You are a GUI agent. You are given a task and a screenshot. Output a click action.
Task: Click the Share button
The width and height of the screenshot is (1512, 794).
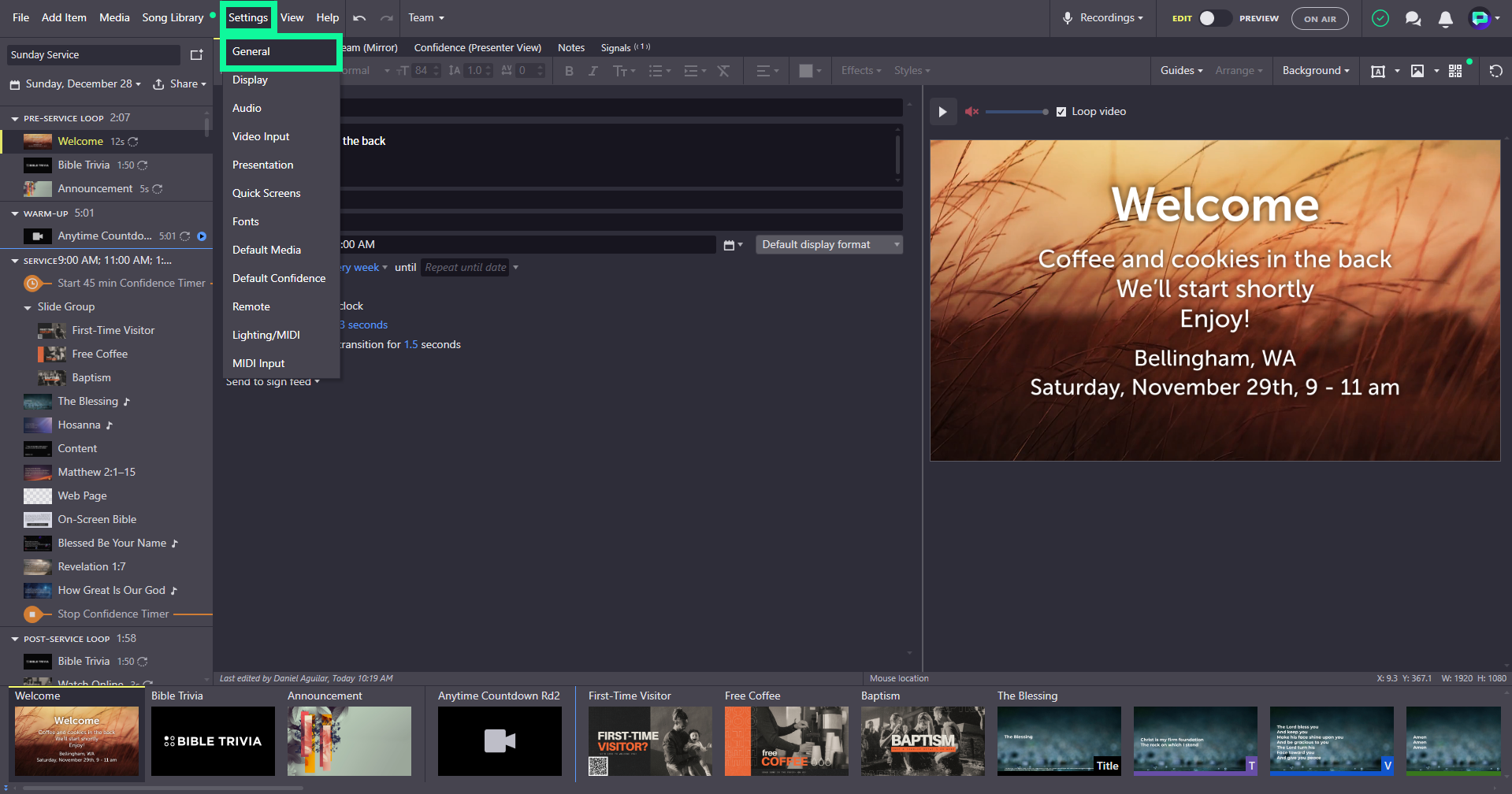click(180, 84)
